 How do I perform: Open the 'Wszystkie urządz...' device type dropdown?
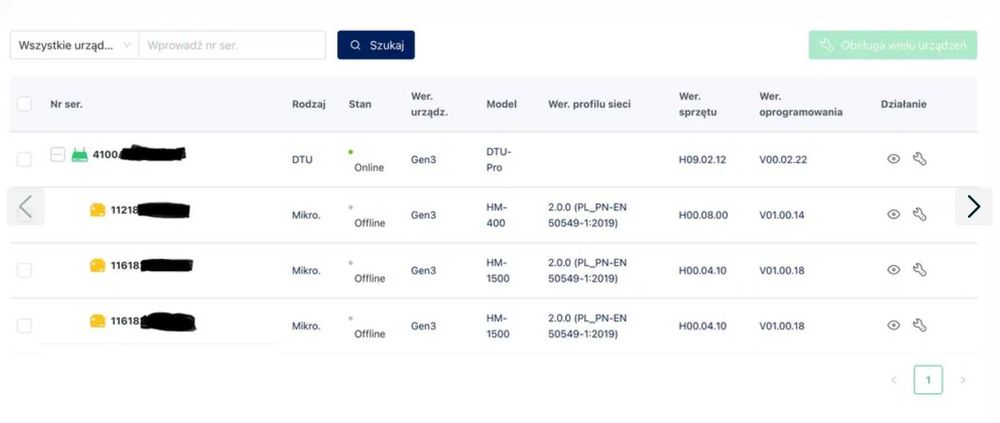(74, 45)
